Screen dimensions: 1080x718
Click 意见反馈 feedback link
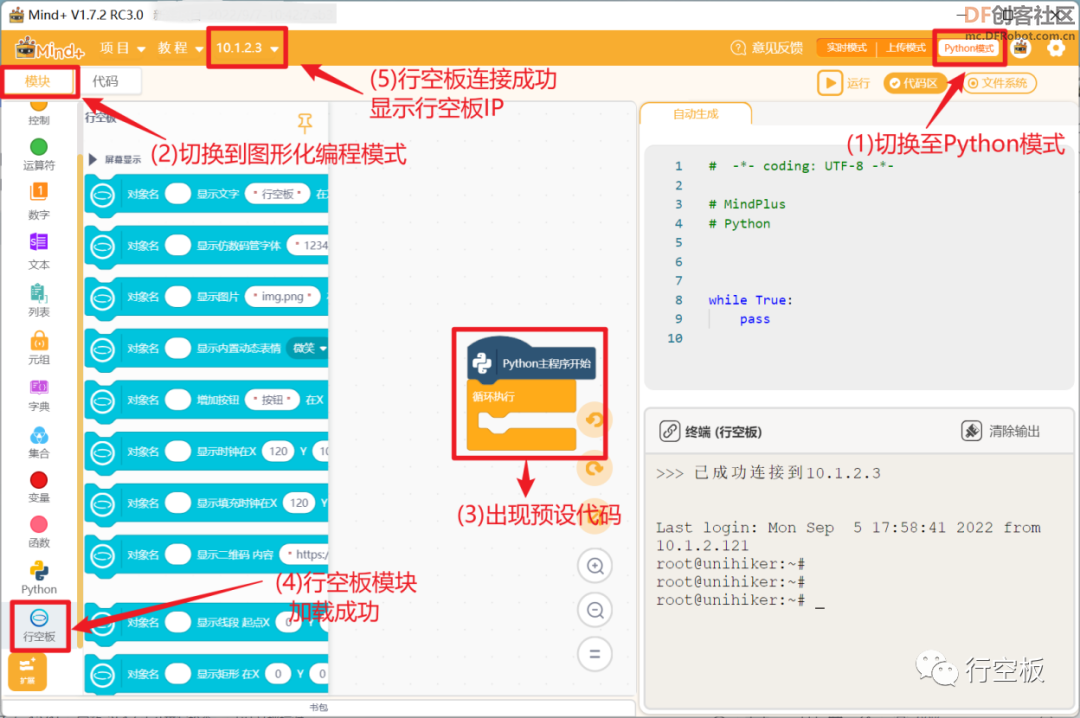tap(777, 48)
